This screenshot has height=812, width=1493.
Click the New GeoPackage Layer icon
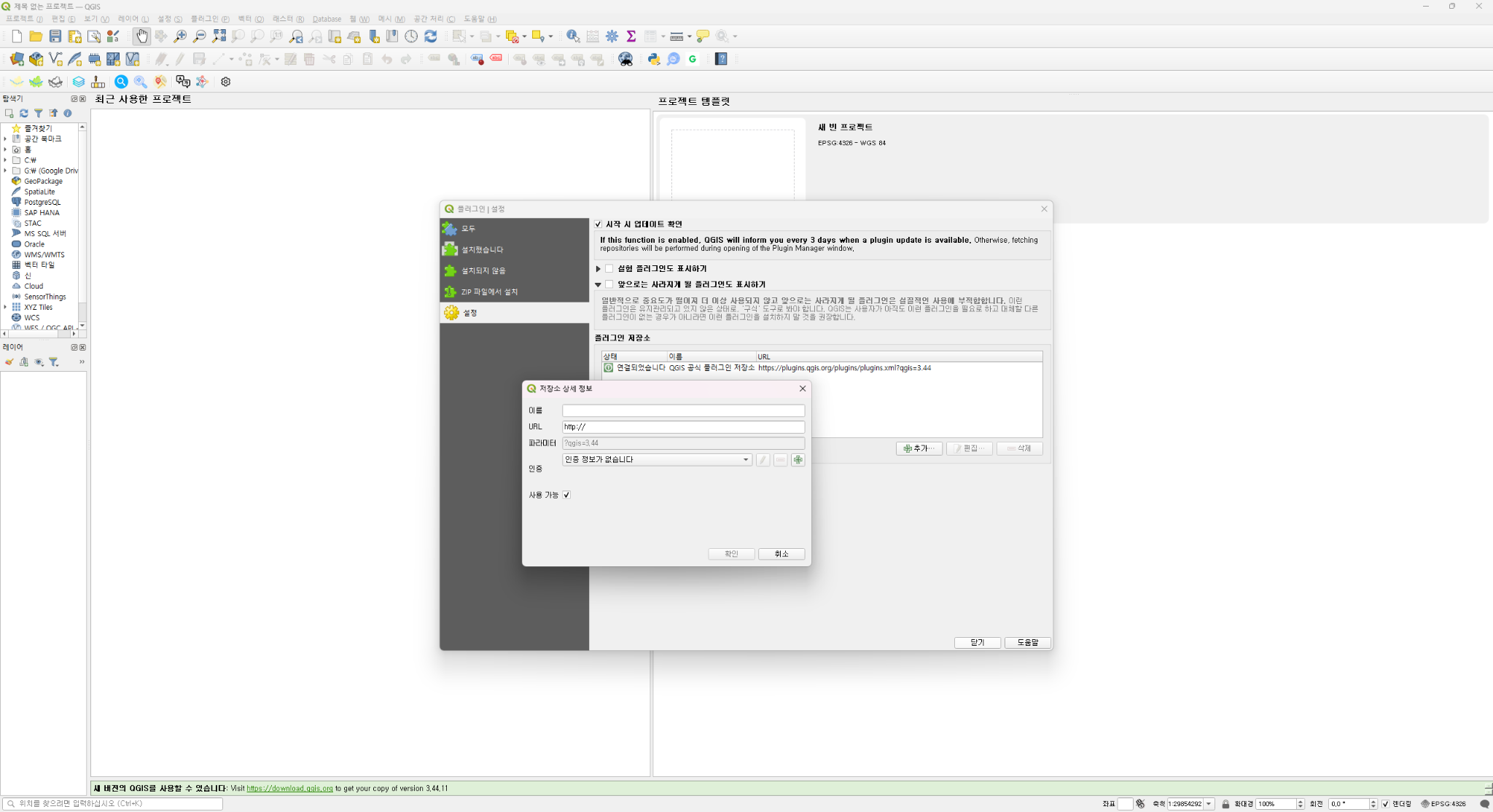point(36,59)
